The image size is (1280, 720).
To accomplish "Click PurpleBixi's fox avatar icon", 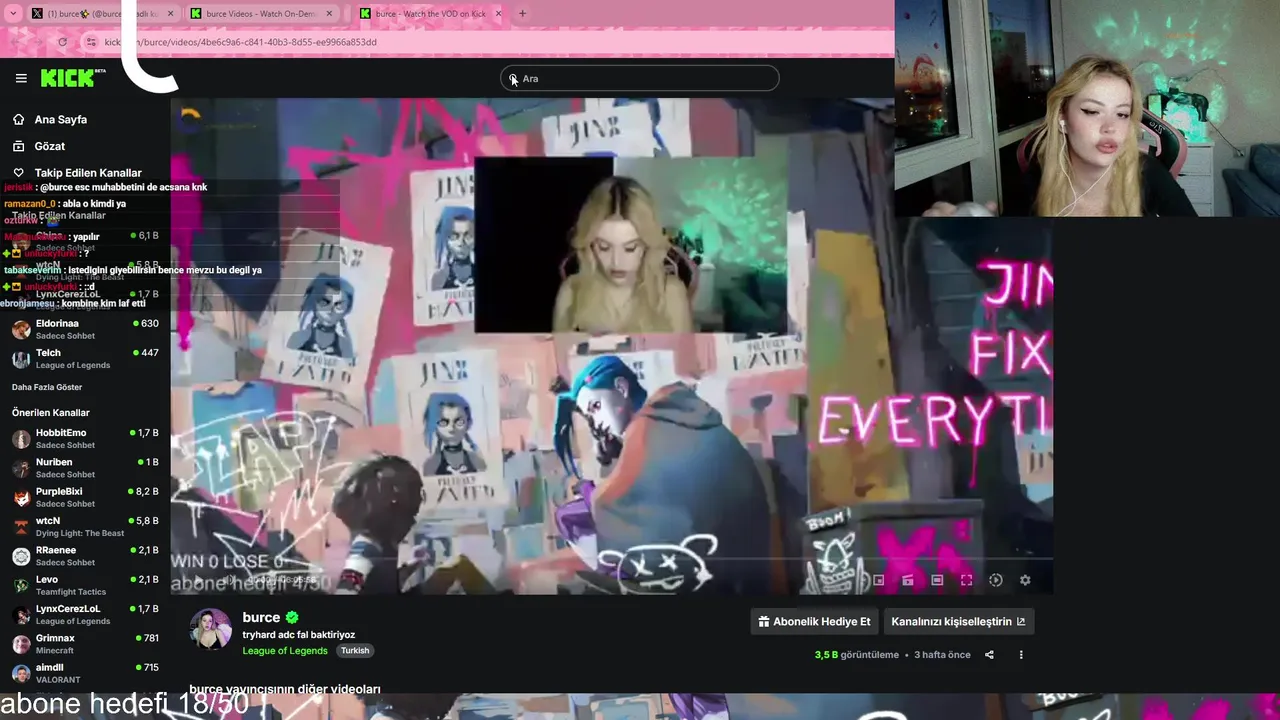I will click(x=21, y=497).
